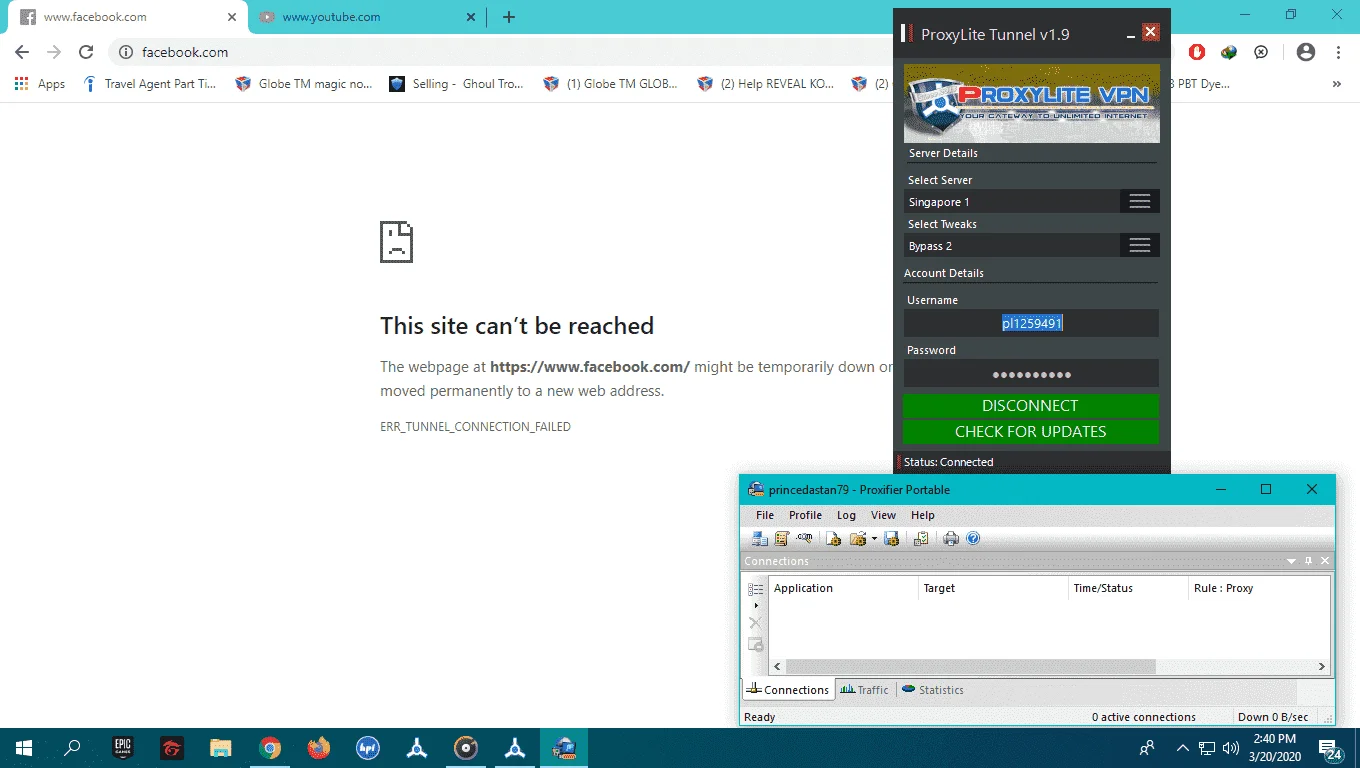Click the small arrow below the list view icon
Image resolution: width=1360 pixels, height=768 pixels.
tap(756, 605)
